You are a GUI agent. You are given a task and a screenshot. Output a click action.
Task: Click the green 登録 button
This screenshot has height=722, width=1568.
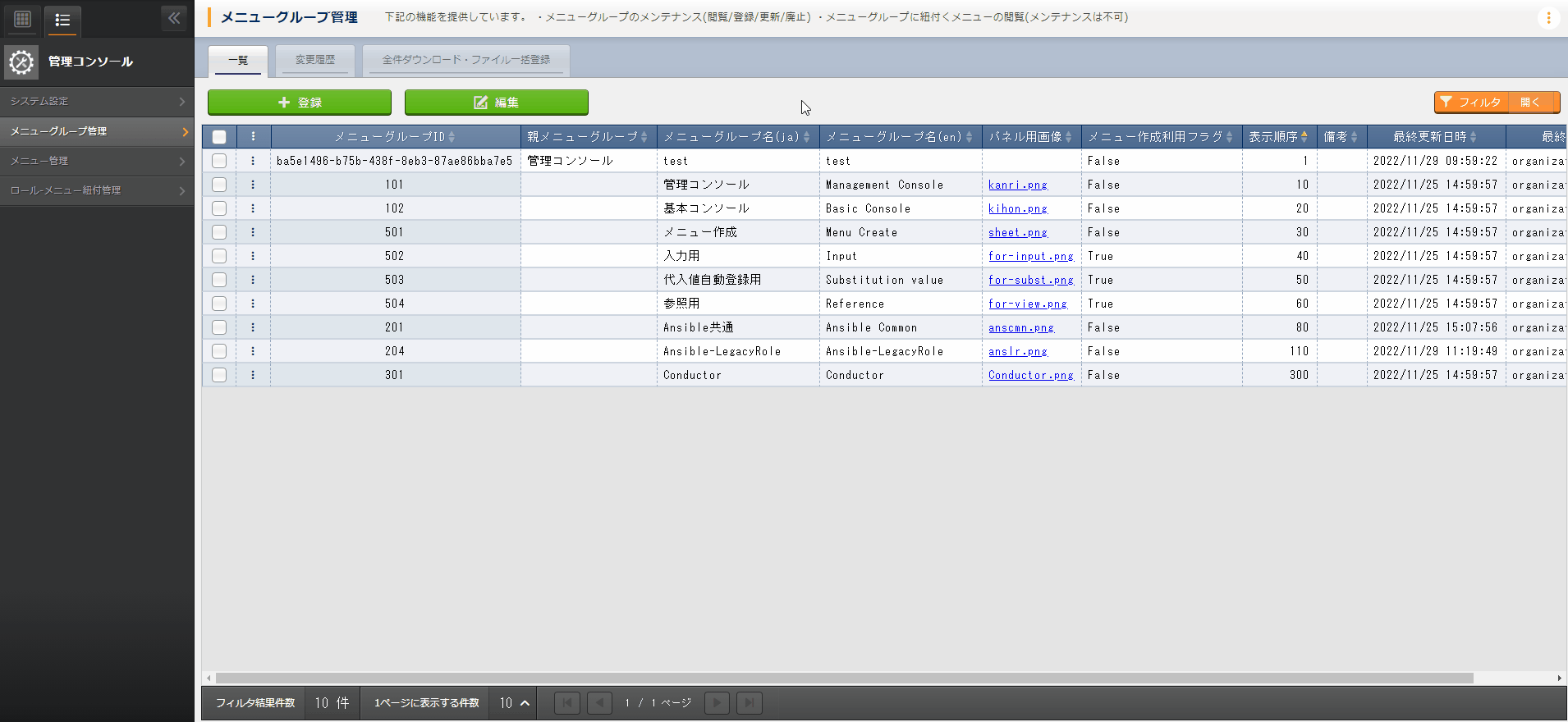coord(300,103)
